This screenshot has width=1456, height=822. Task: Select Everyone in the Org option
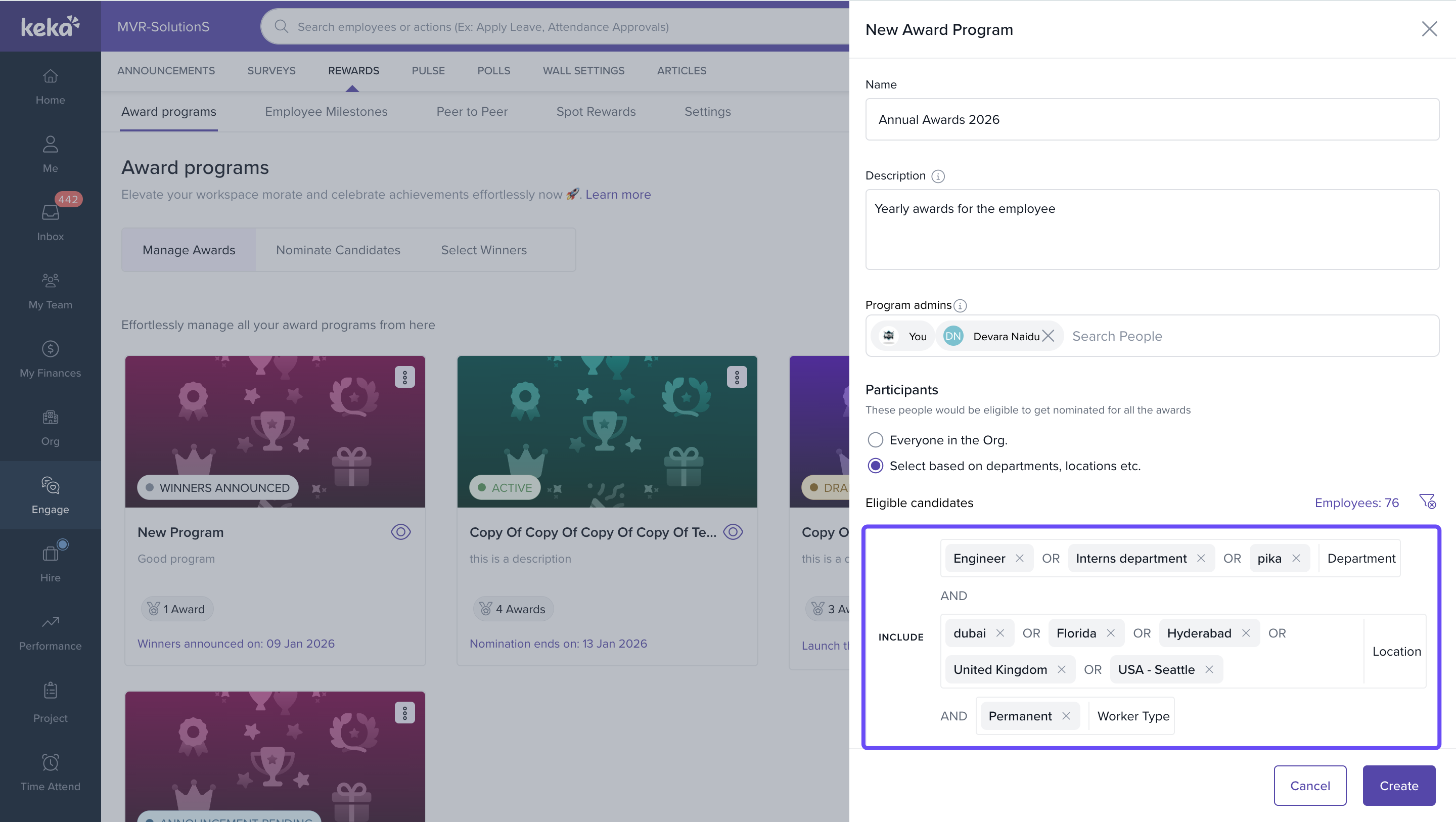coord(875,440)
